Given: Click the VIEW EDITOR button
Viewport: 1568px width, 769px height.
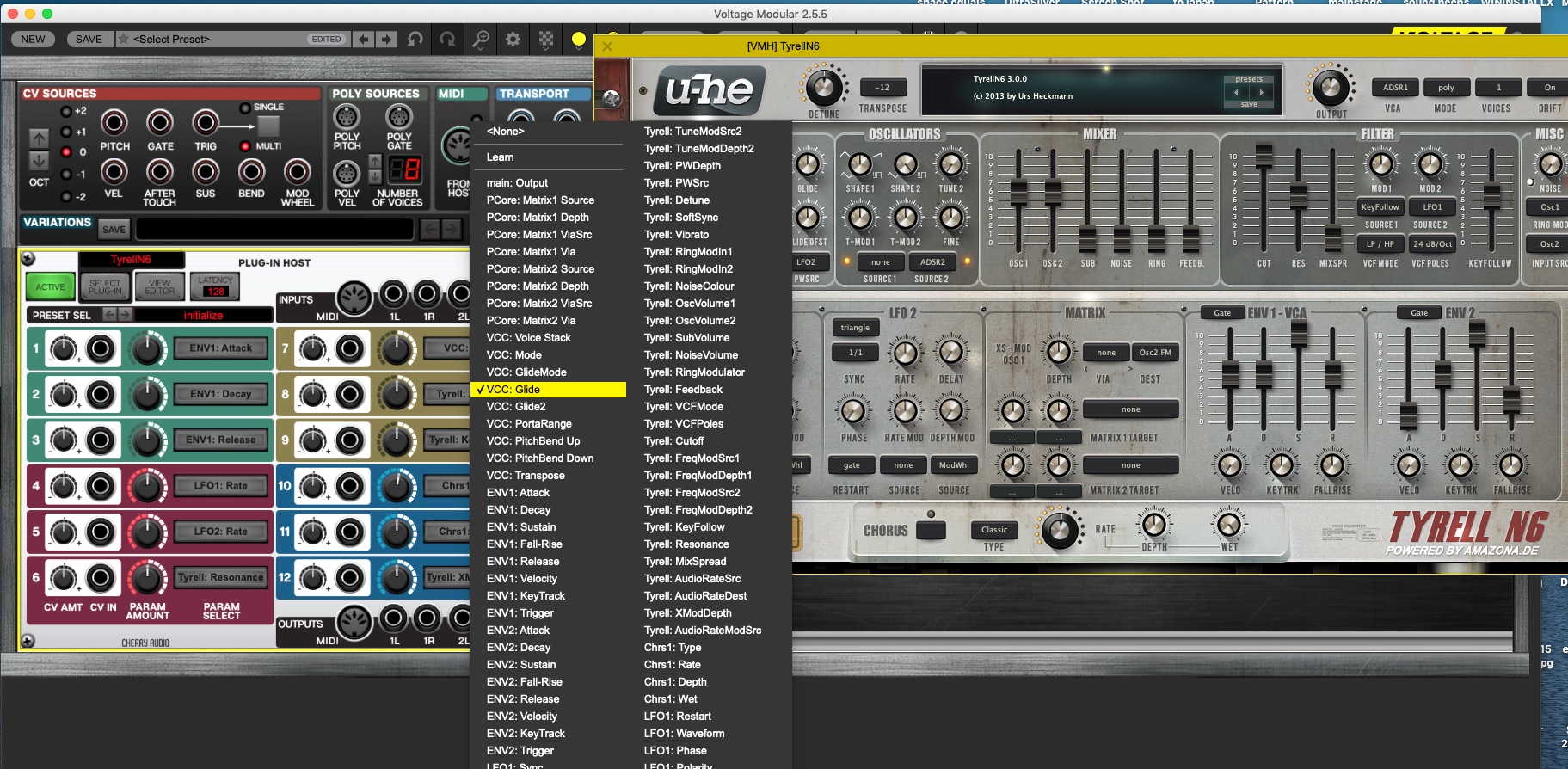Looking at the screenshot, I should click(x=160, y=286).
